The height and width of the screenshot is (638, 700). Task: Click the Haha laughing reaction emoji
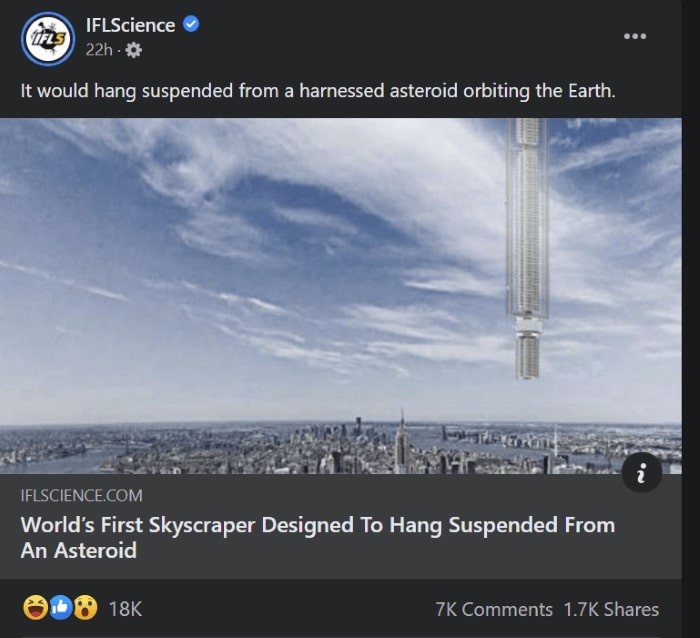[x=33, y=608]
